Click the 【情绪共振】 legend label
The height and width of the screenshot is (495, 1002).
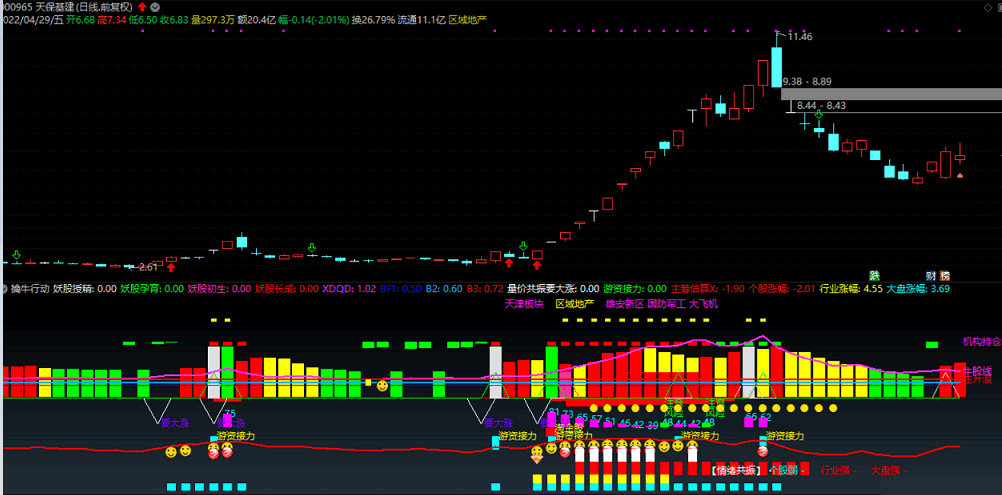[x=736, y=471]
